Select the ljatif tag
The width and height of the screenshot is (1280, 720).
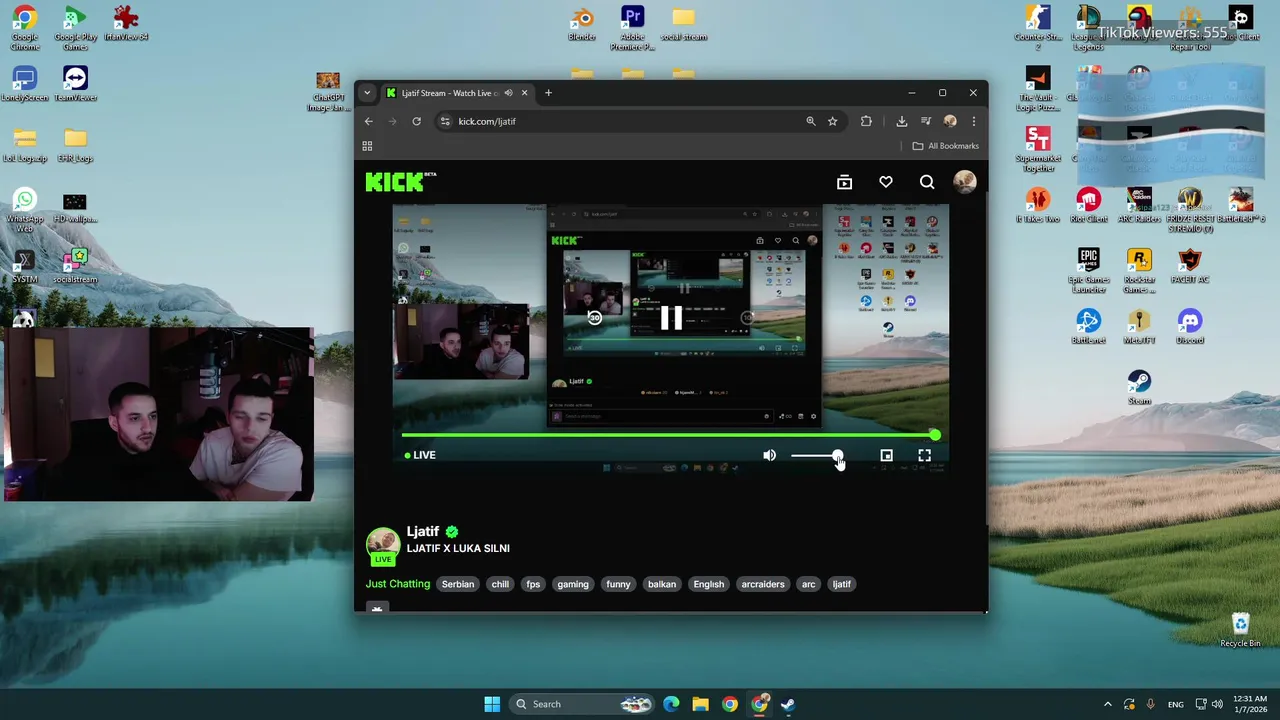(842, 584)
